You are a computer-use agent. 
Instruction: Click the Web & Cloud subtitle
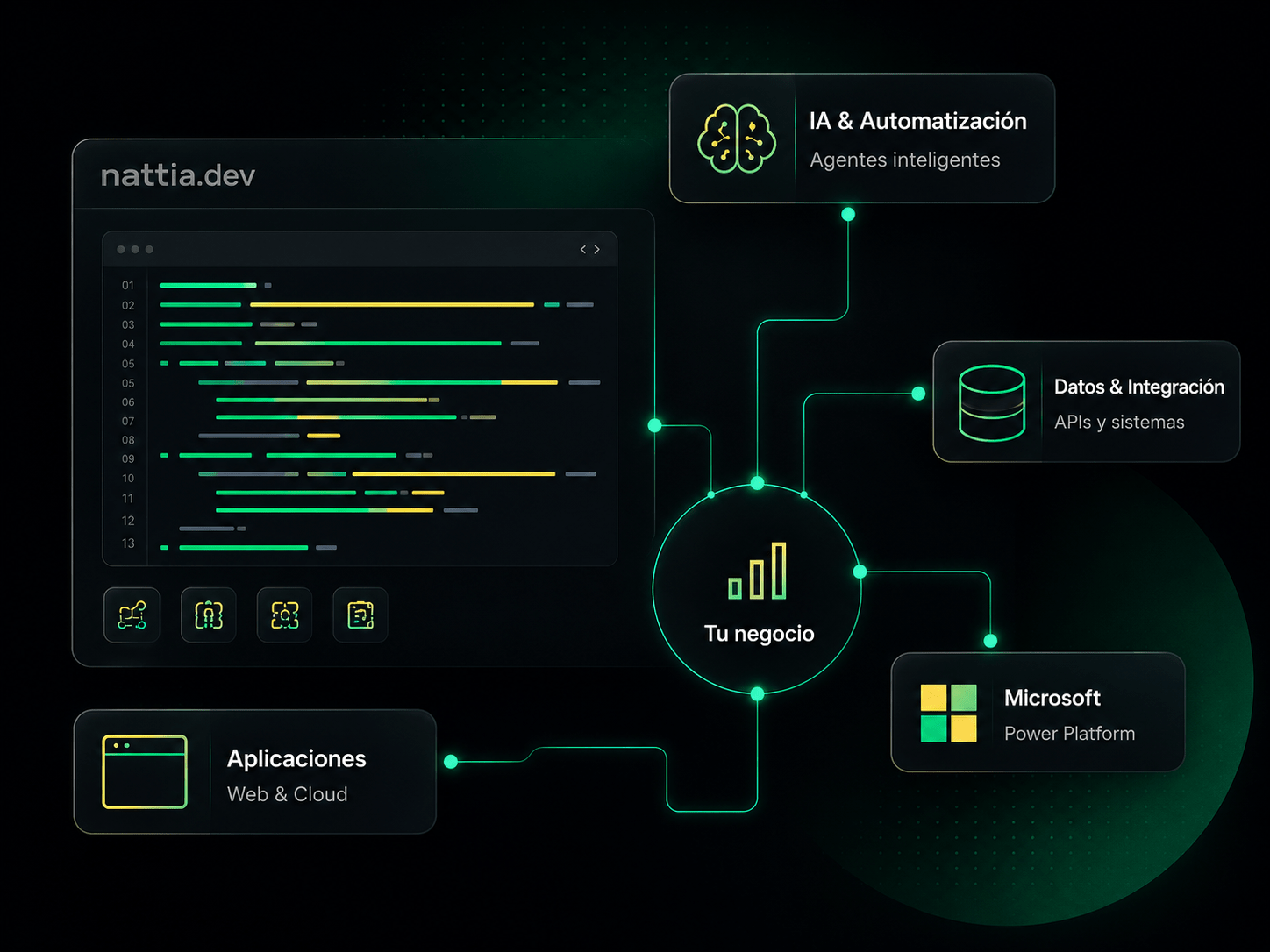[287, 794]
